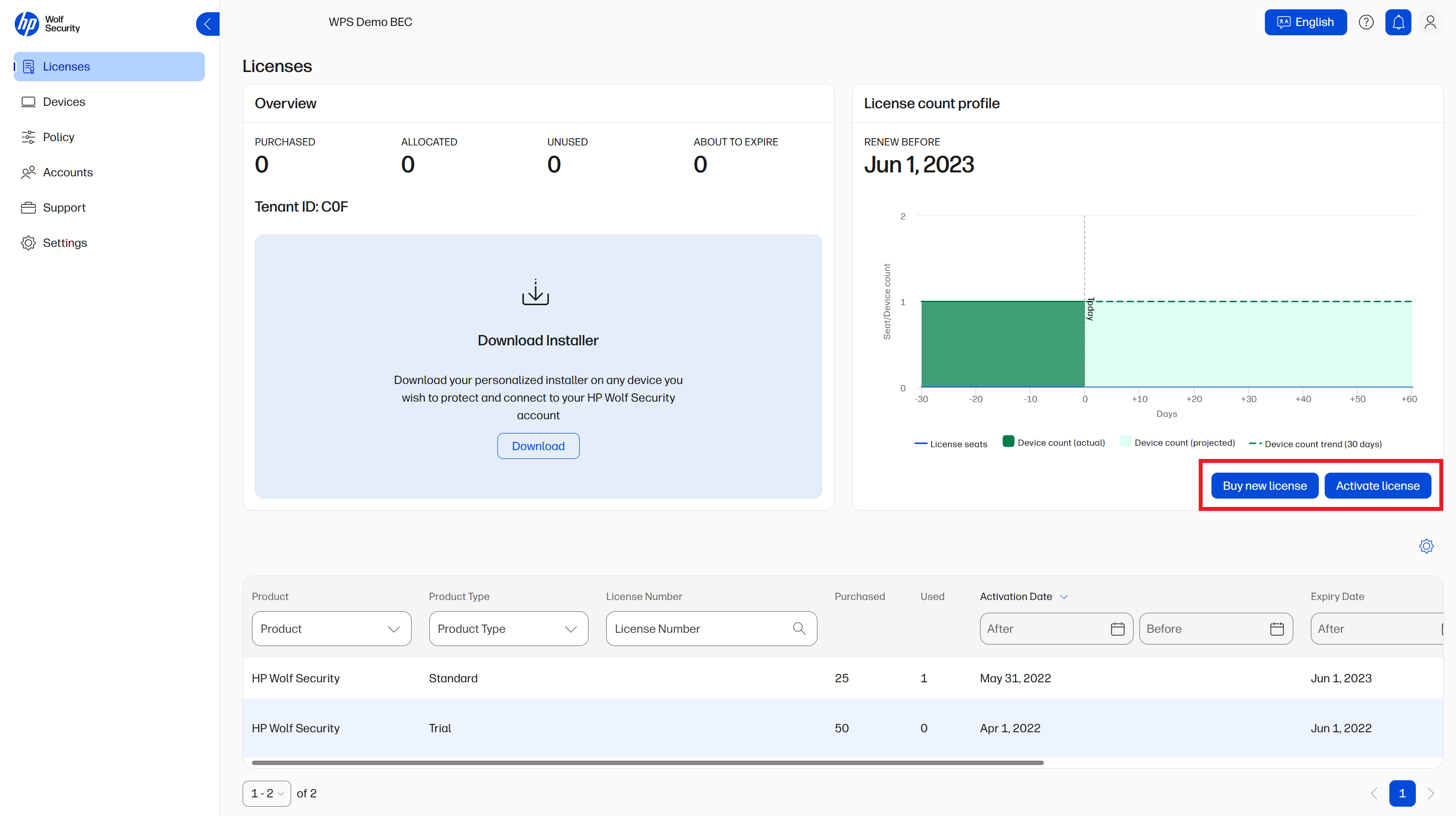This screenshot has width=1456, height=816.
Task: Open Devices in the sidebar
Action: click(x=109, y=102)
